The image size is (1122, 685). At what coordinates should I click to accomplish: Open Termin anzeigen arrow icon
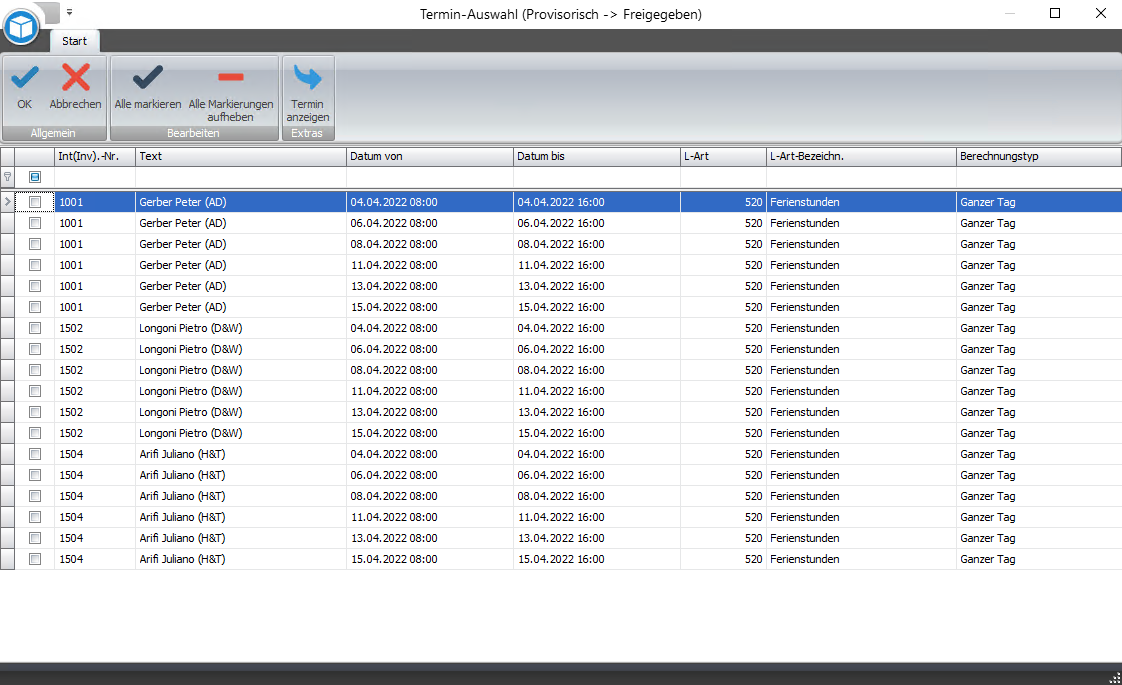coord(308,79)
